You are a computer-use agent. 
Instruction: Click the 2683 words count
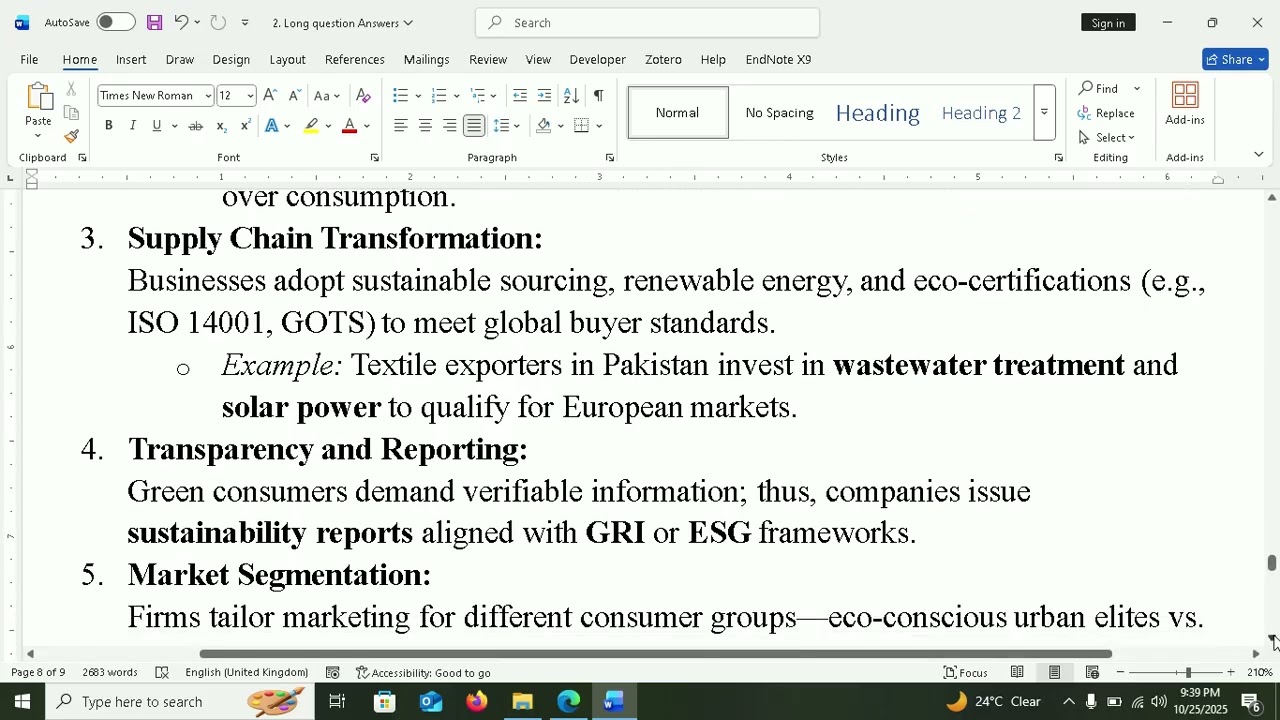[x=110, y=672]
